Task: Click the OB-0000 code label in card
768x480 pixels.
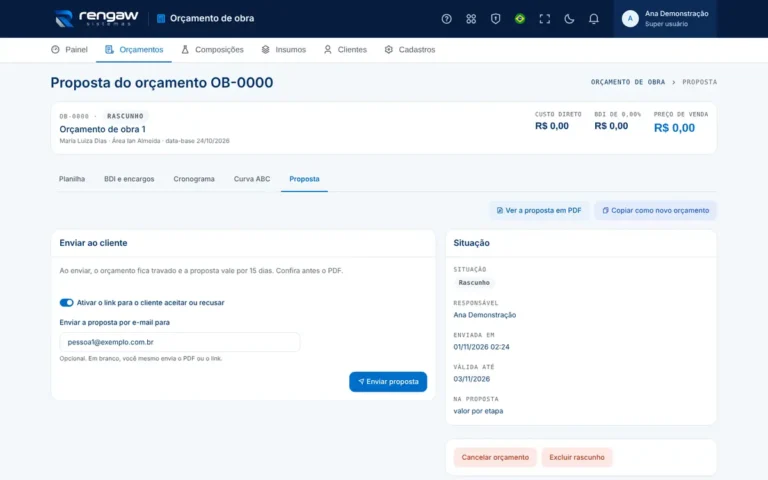Action: point(74,116)
